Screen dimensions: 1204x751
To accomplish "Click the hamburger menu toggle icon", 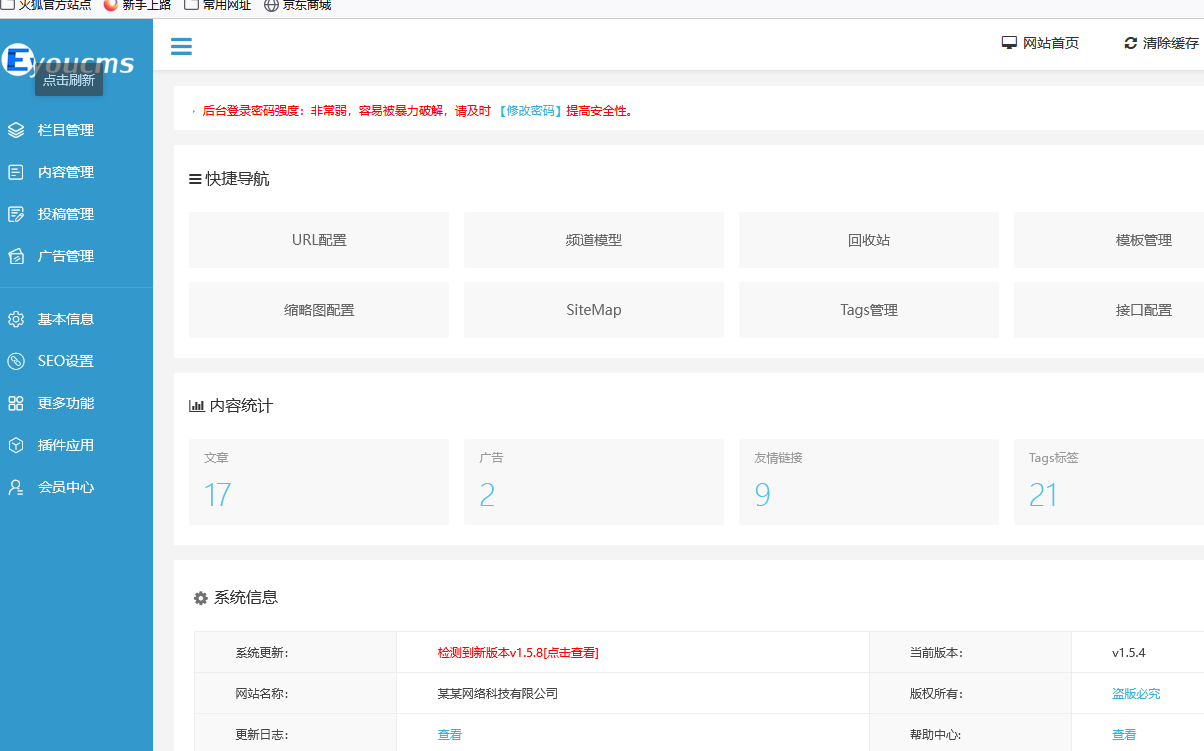I will 181,46.
